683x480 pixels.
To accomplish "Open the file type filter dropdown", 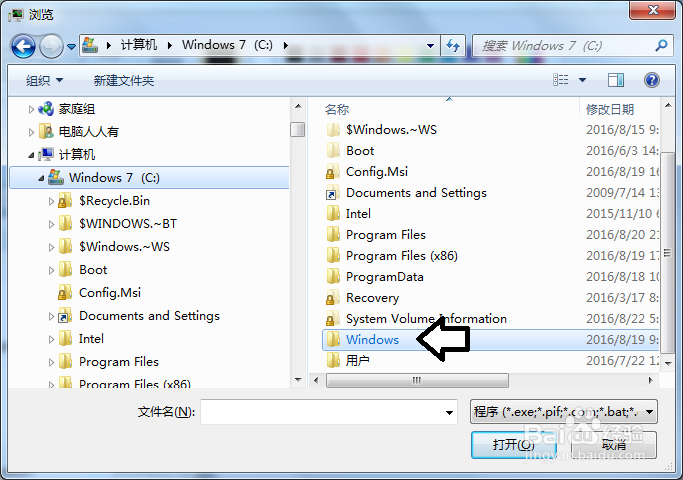I will pos(564,412).
